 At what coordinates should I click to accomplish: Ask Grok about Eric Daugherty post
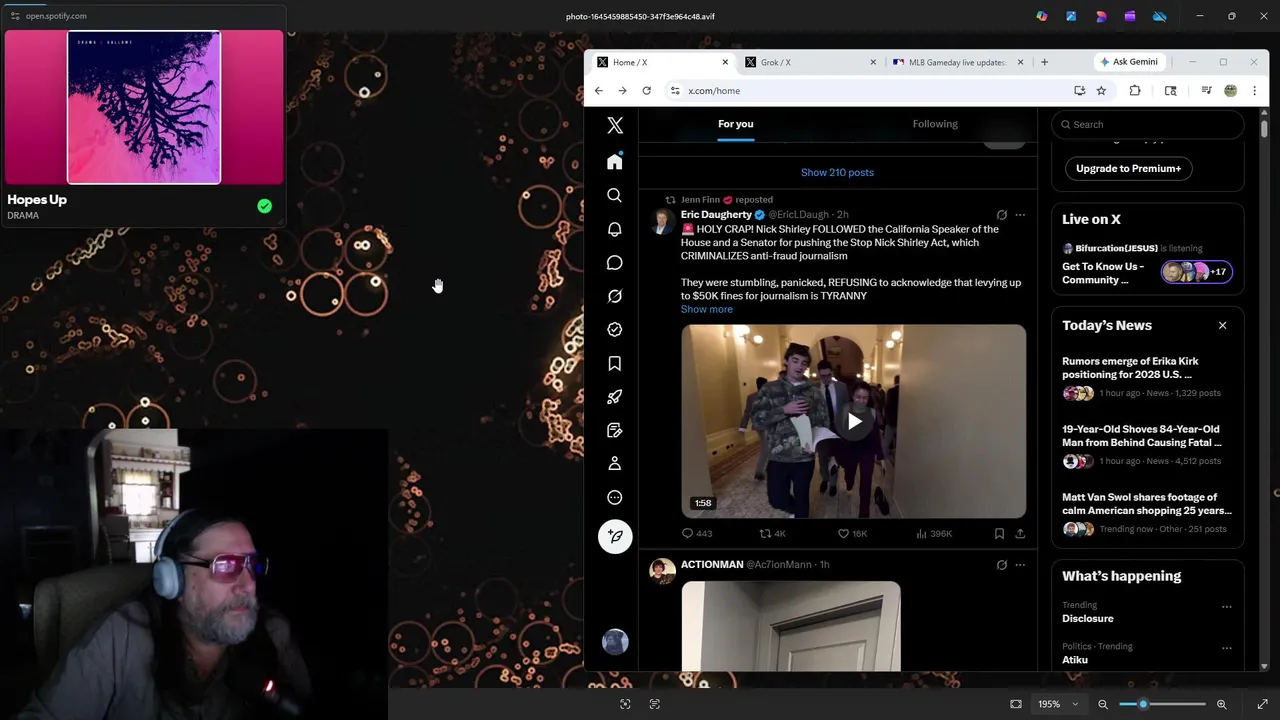[1001, 215]
